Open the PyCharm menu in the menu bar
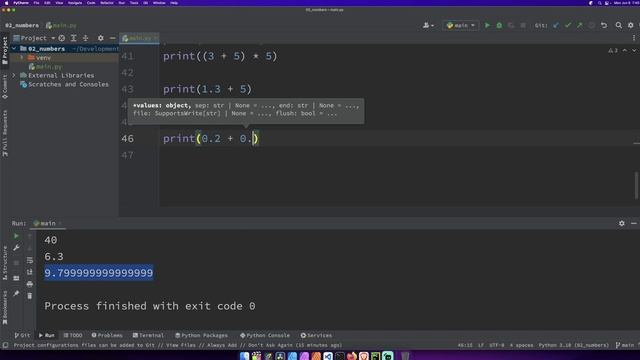This screenshot has height=360, width=640. pyautogui.click(x=21, y=3)
